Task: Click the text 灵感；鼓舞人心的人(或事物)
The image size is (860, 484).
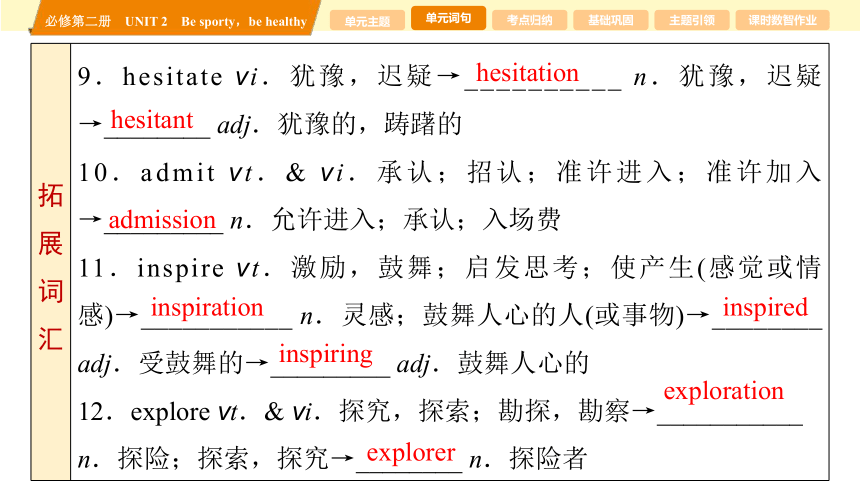Action: coord(513,316)
